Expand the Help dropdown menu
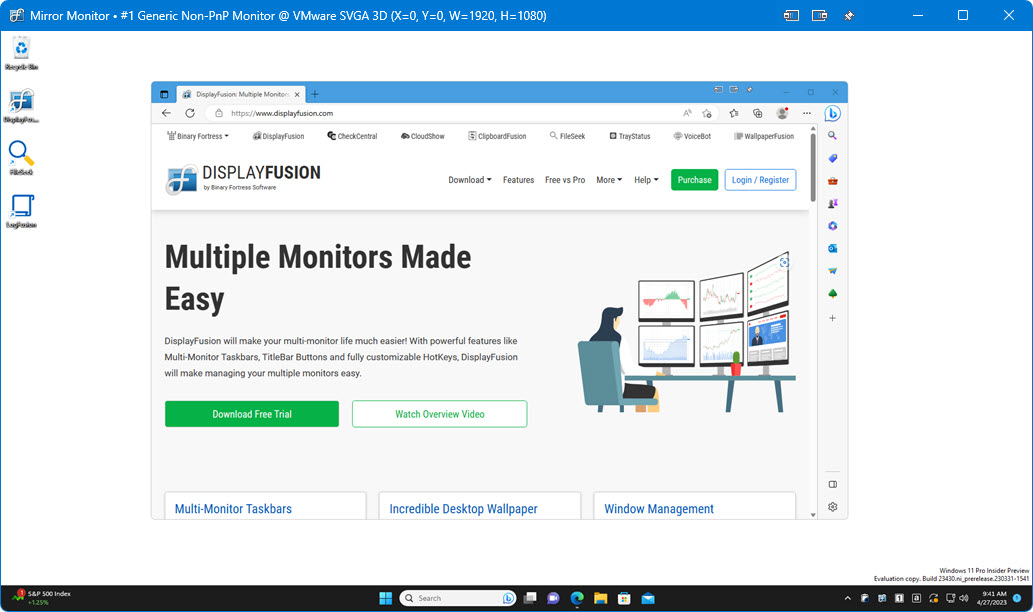 click(x=646, y=180)
